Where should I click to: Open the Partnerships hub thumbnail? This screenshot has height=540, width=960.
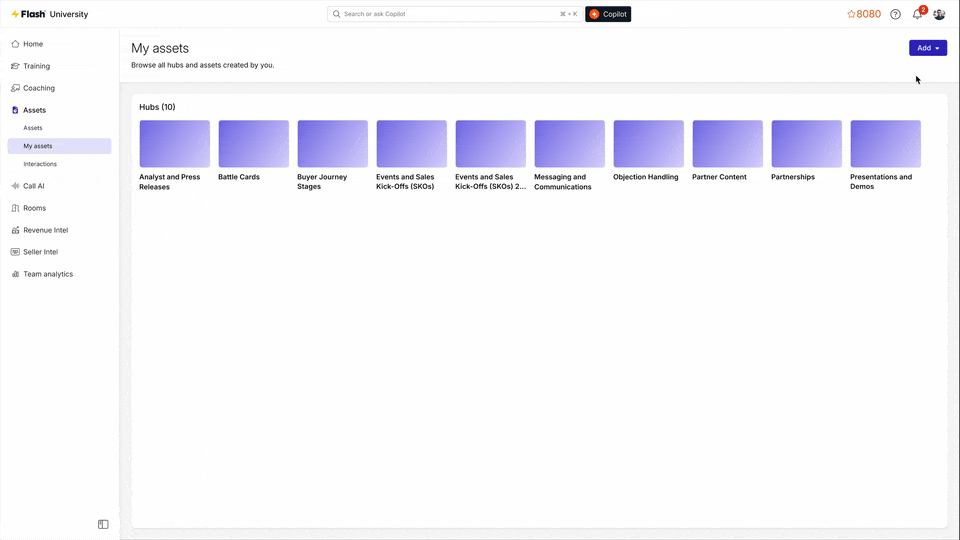(806, 144)
